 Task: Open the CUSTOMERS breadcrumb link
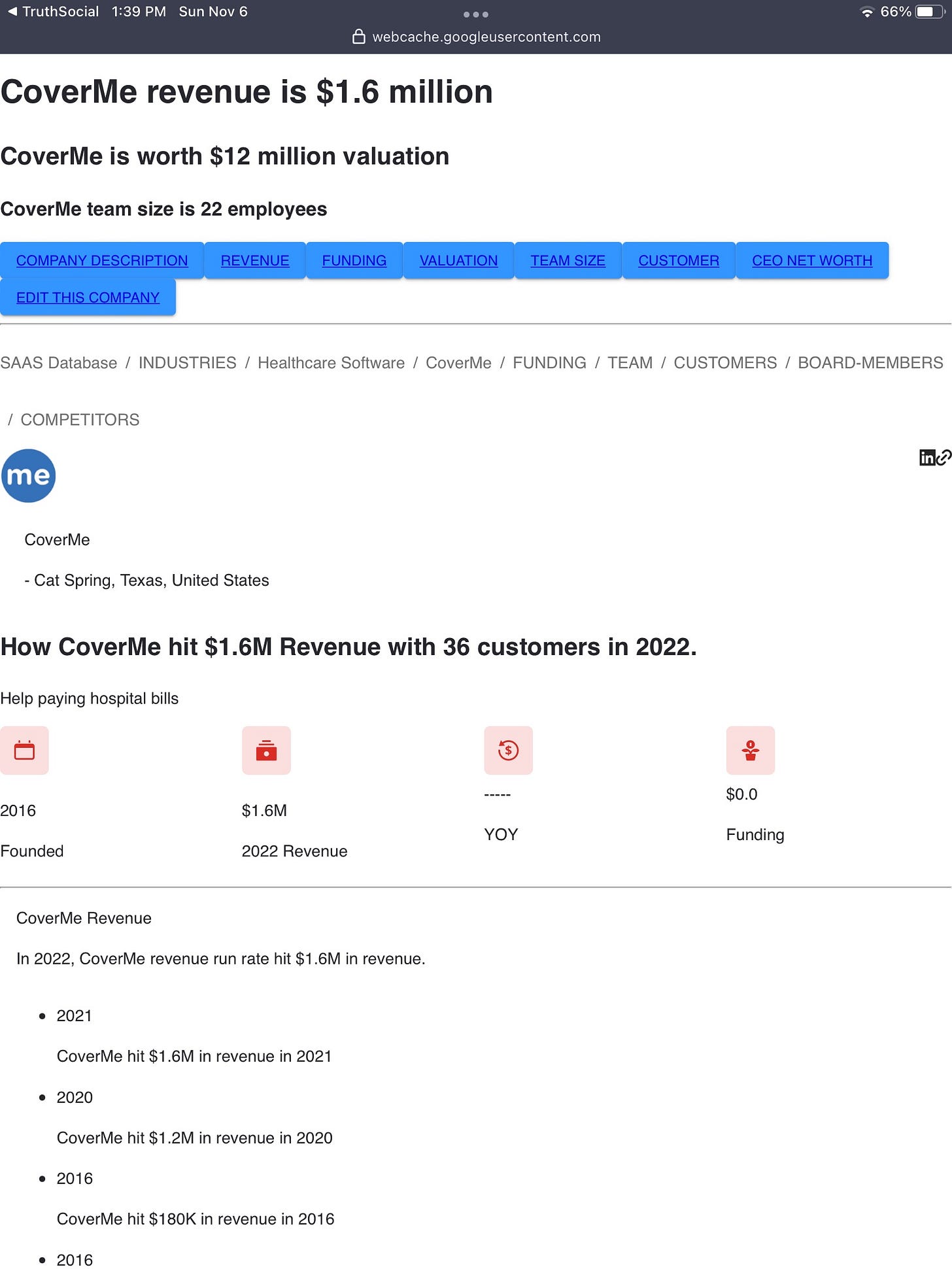(725, 363)
